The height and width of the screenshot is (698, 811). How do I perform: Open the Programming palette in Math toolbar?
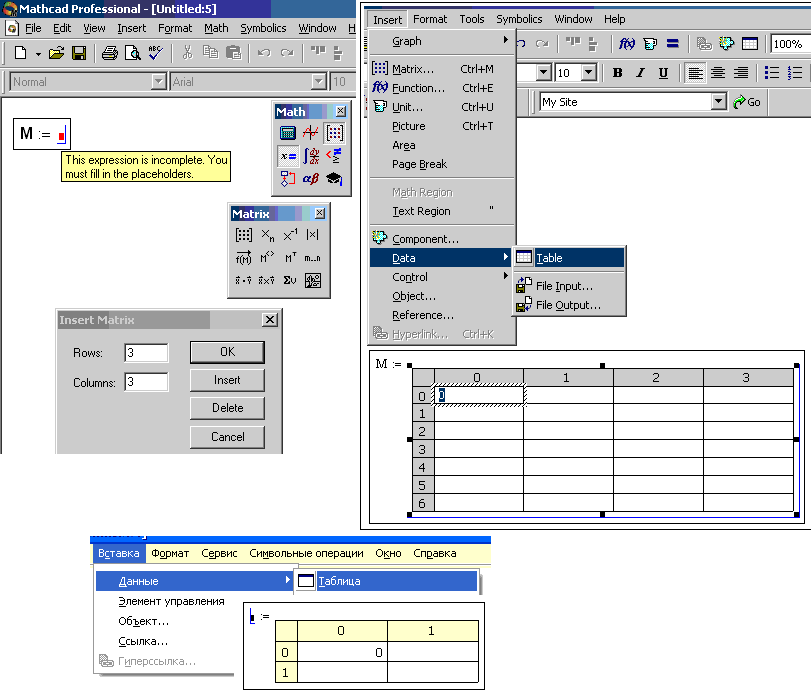[x=287, y=179]
